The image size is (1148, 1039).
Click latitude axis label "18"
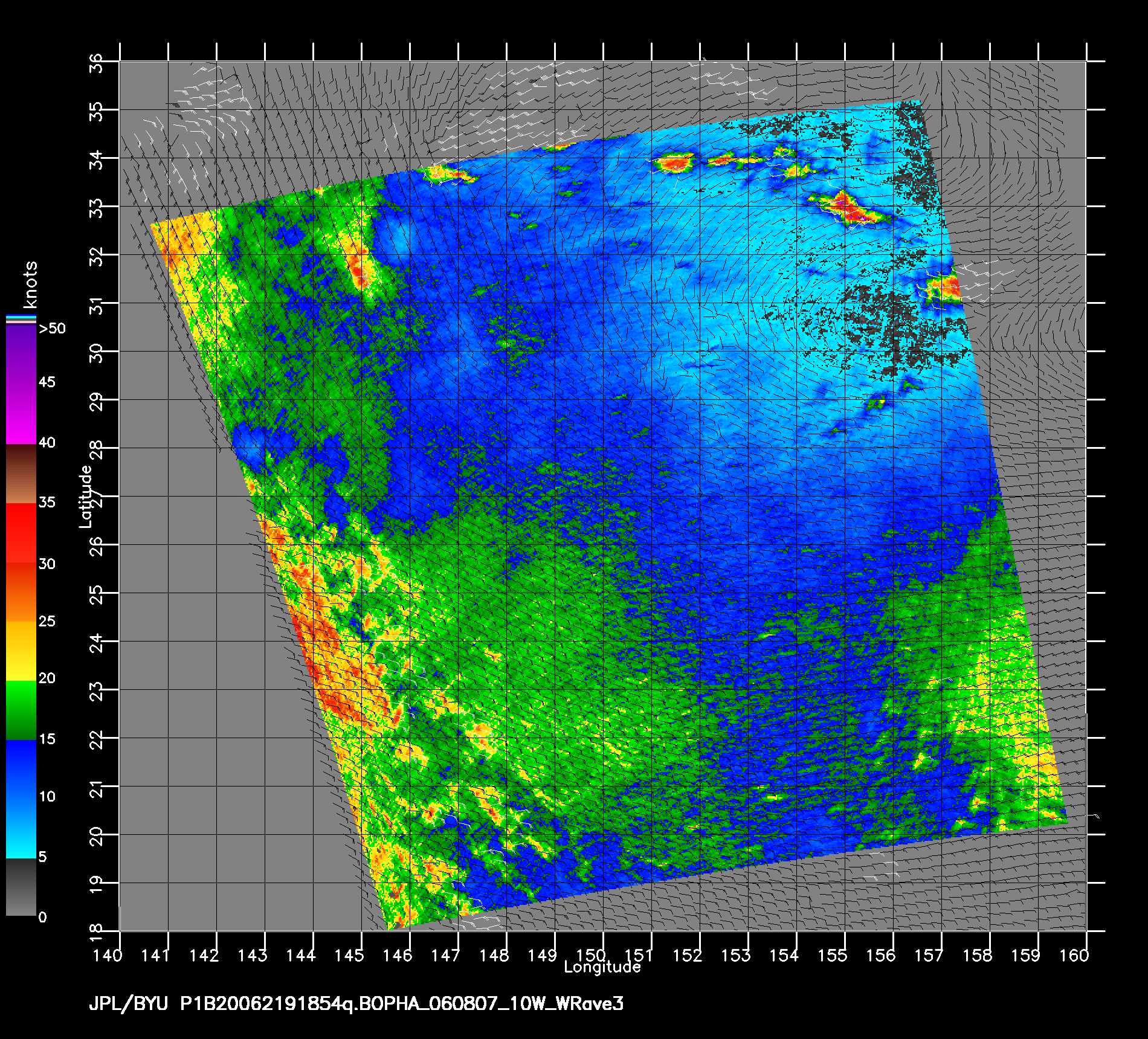point(96,932)
